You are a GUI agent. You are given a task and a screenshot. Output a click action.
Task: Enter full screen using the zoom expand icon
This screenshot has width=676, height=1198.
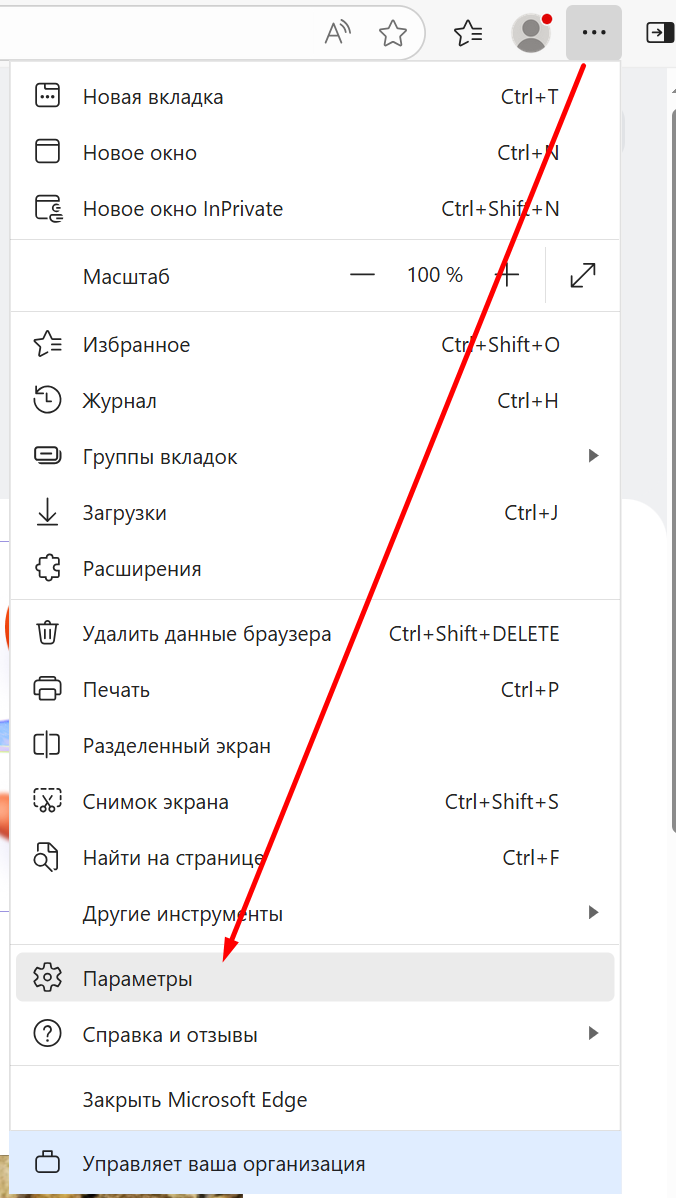pyautogui.click(x=583, y=276)
